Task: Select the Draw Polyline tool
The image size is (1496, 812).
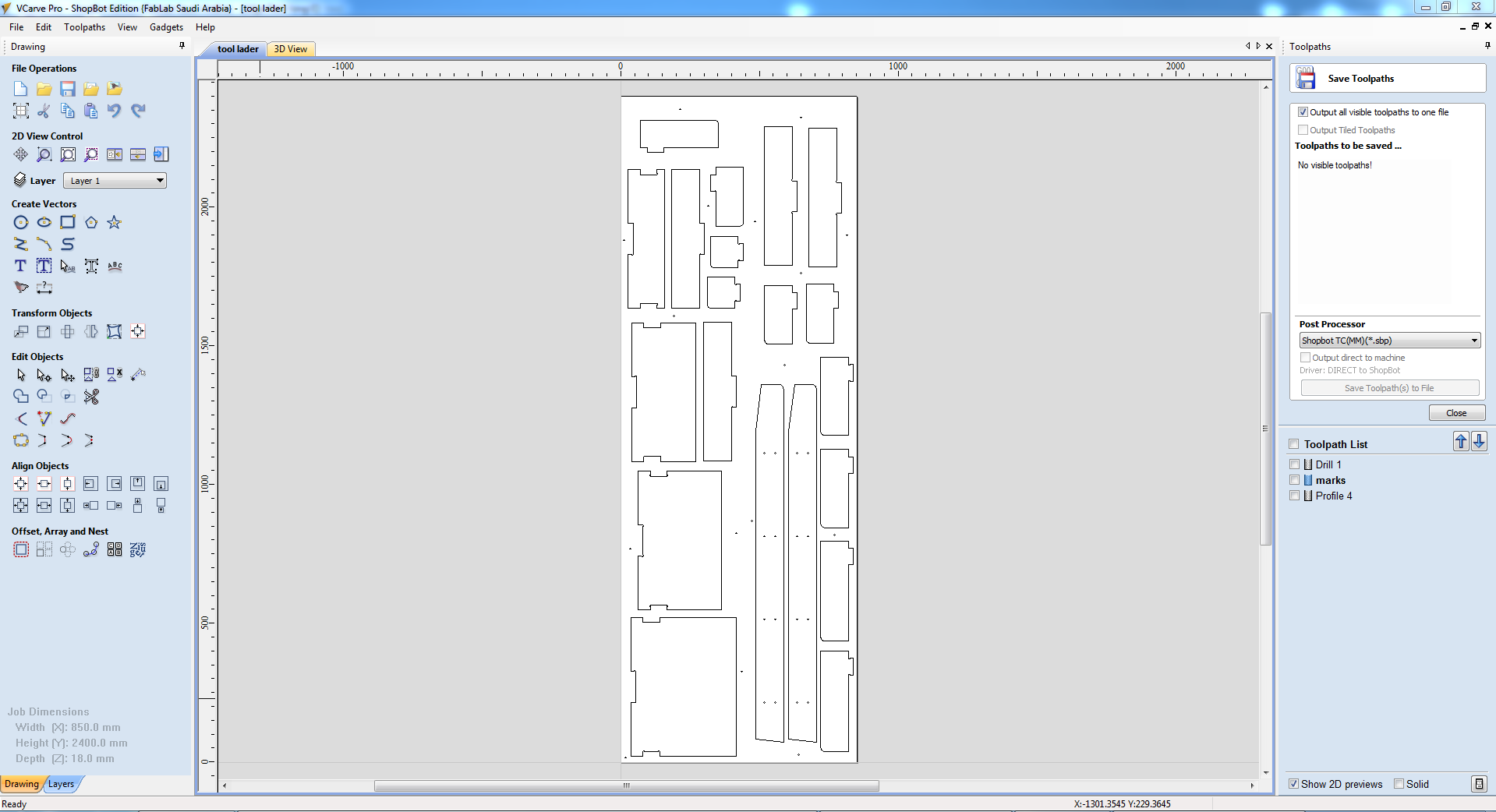Action: [21, 245]
